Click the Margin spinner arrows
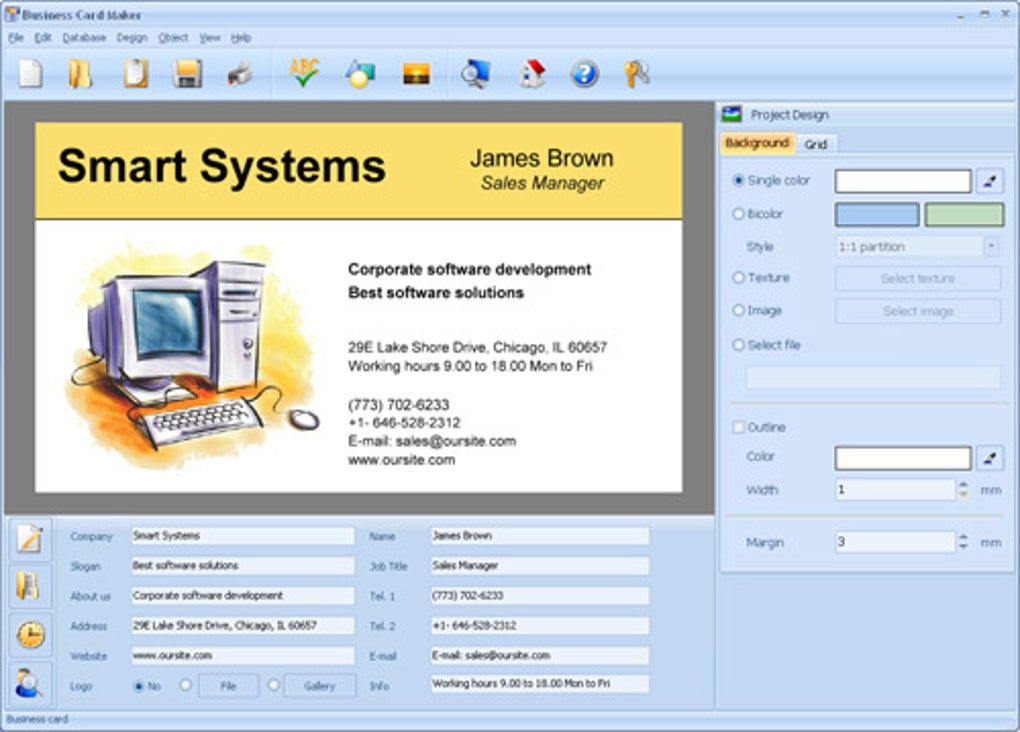This screenshot has width=1020, height=732. click(x=963, y=541)
